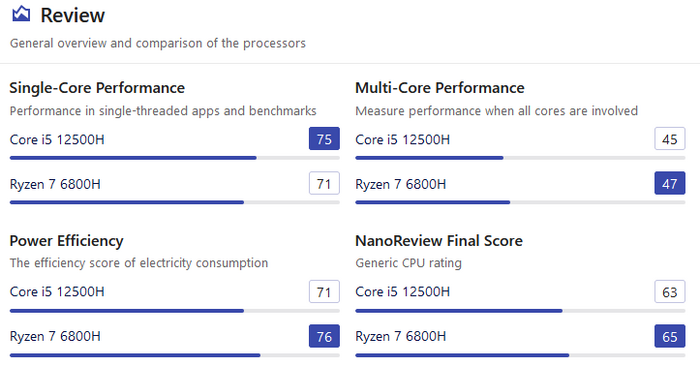Click Ryzen 7 6800H final score 65
This screenshot has height=366, width=700.
pos(670,336)
